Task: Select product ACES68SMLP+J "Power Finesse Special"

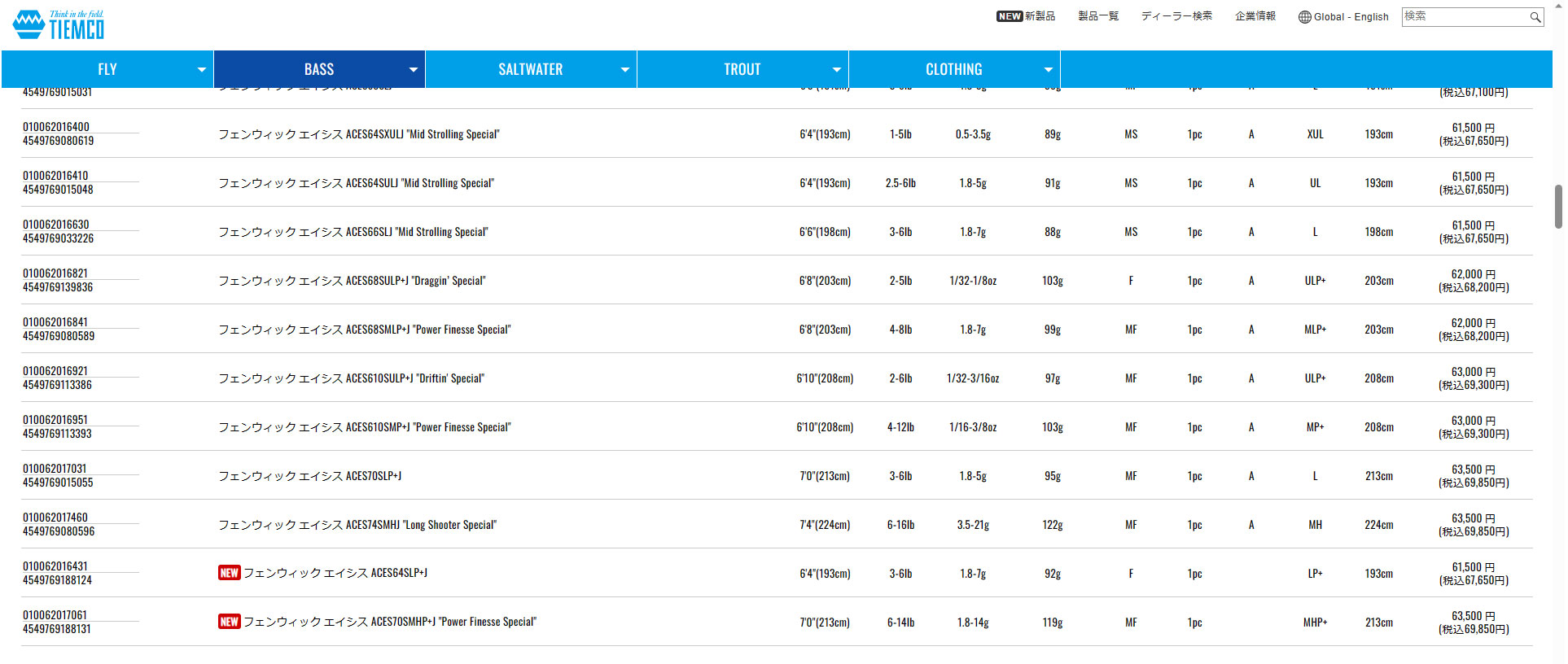Action: click(365, 330)
